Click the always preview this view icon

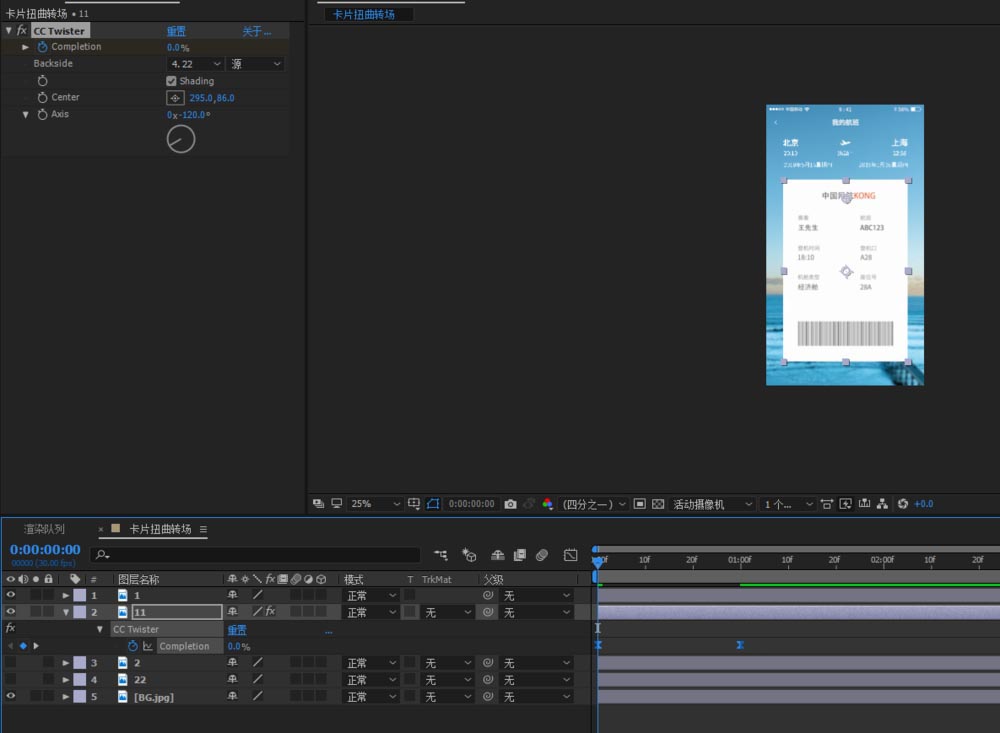(318, 504)
